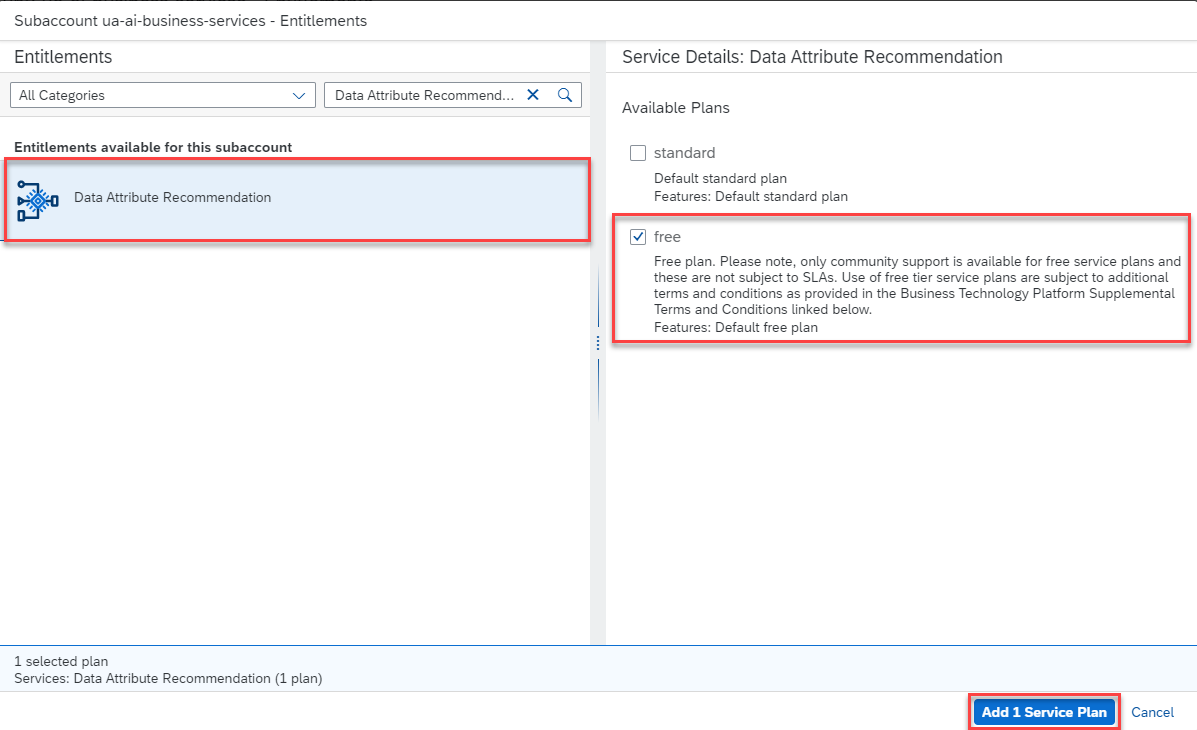Image resolution: width=1197 pixels, height=730 pixels.
Task: Click 'Entitlements available for this subaccount' label
Action: tap(153, 147)
